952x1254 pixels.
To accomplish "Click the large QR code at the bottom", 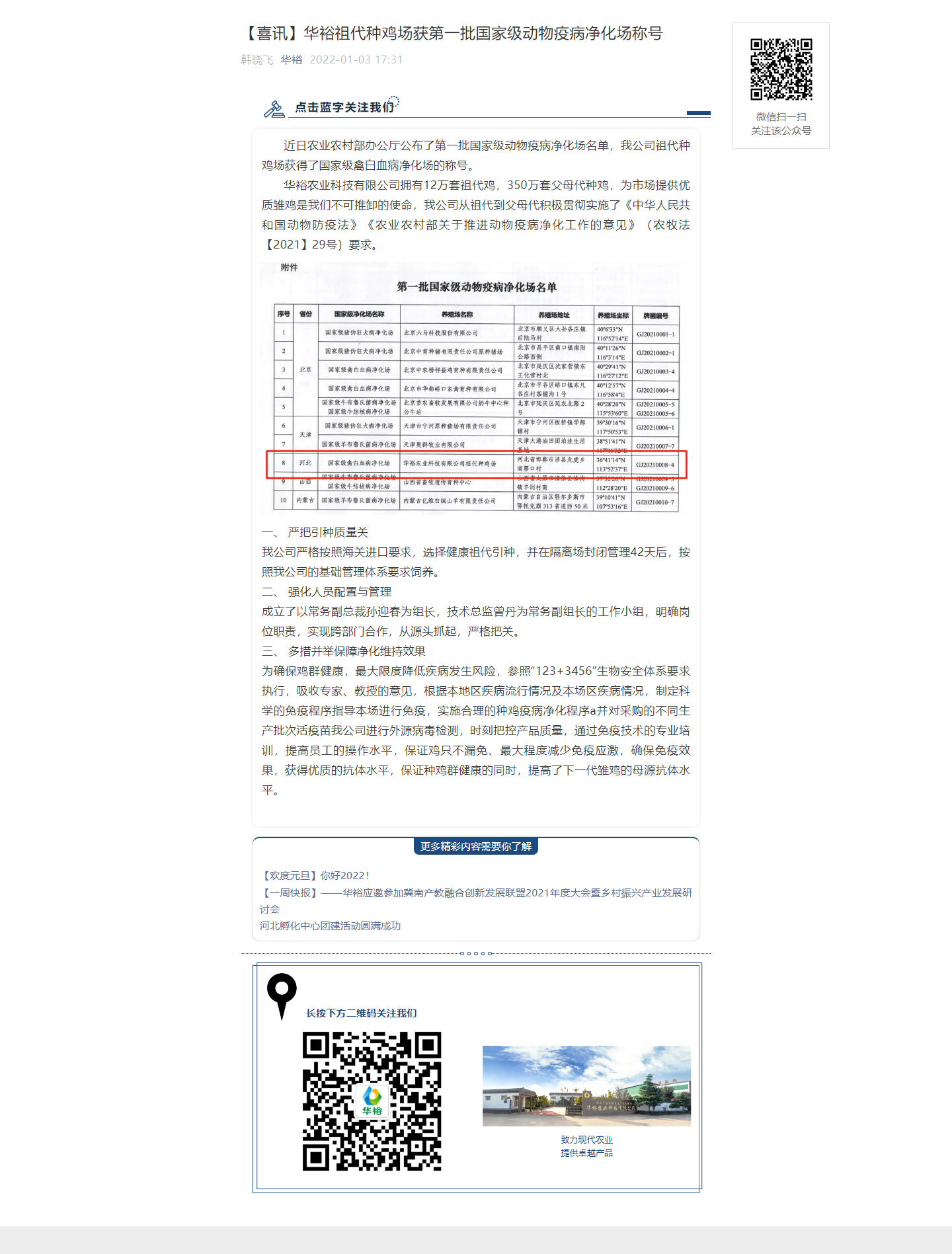I will (x=372, y=1101).
